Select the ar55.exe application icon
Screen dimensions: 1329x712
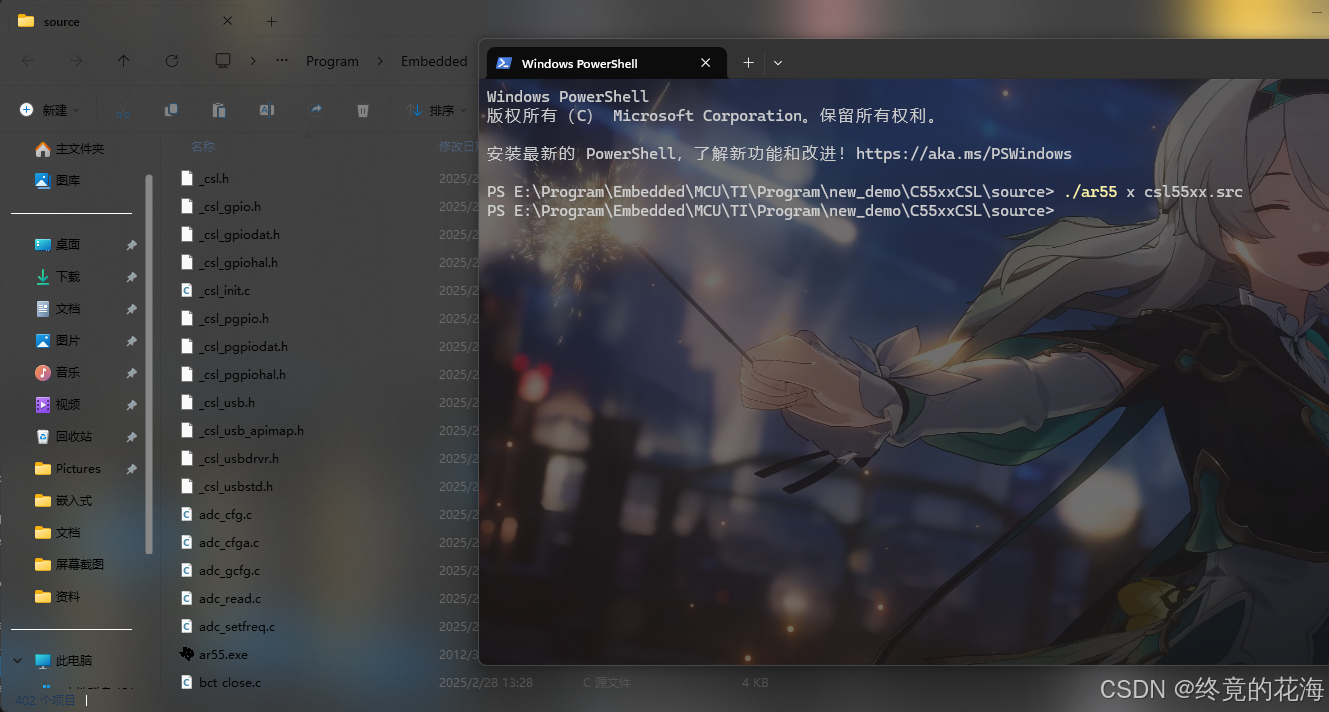click(x=187, y=654)
